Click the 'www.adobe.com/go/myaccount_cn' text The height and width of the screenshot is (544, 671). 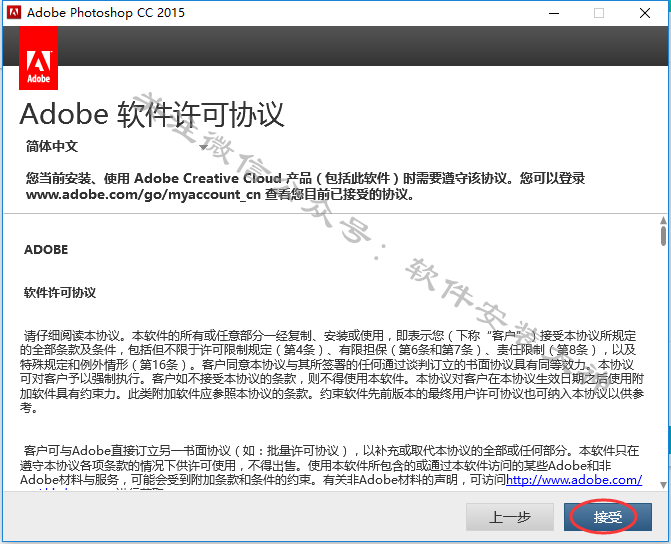click(x=143, y=194)
